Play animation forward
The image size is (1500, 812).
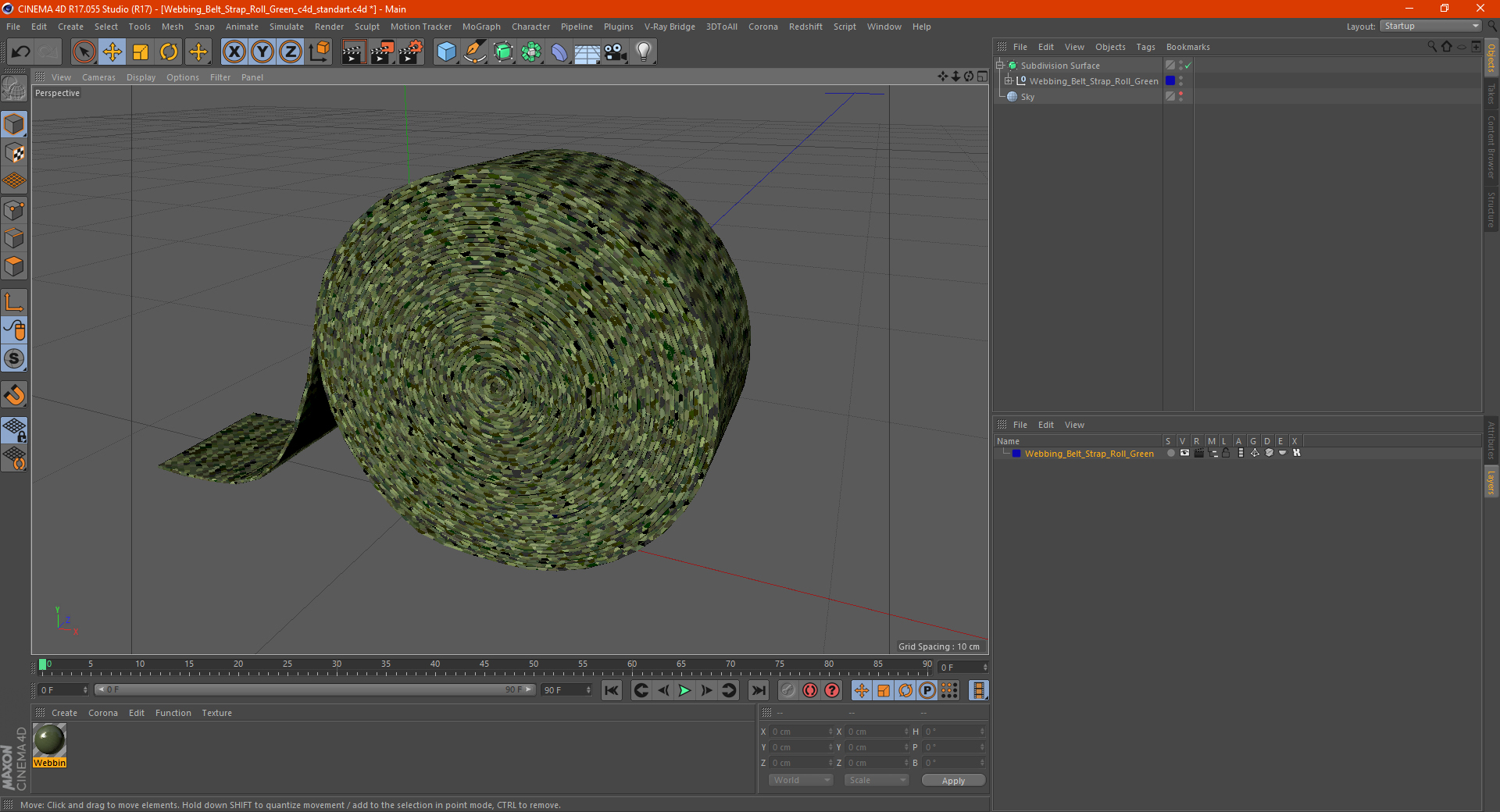pos(684,690)
